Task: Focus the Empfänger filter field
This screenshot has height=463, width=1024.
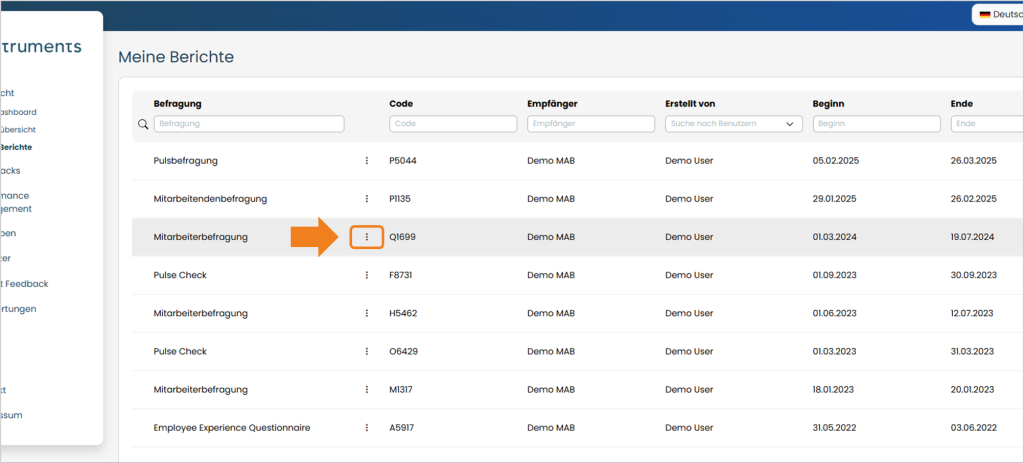Action: [591, 123]
